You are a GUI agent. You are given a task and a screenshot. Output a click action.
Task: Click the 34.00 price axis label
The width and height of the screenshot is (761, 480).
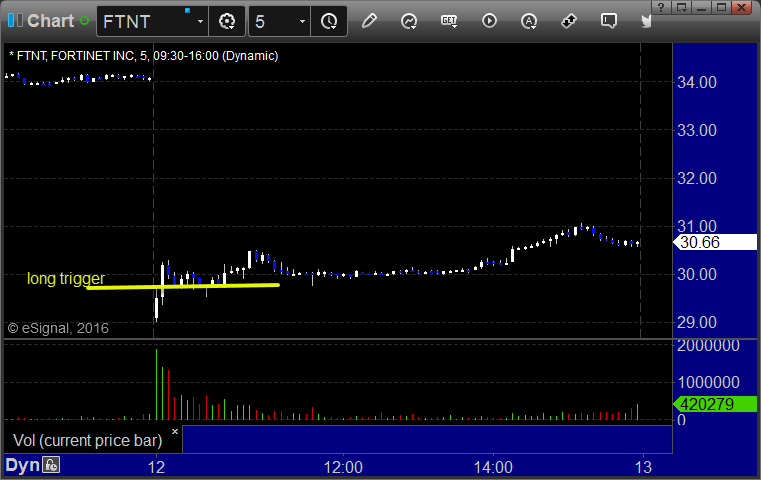point(697,82)
